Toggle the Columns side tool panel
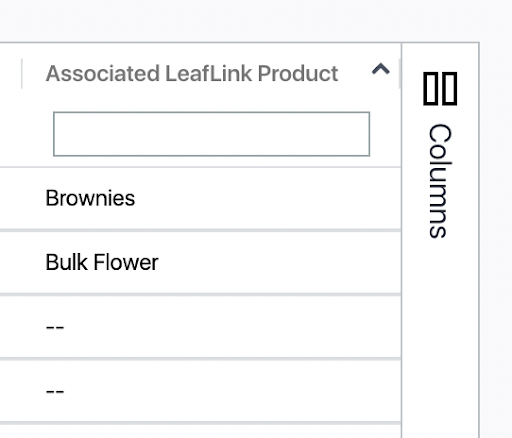The image size is (512, 438). pyautogui.click(x=440, y=155)
